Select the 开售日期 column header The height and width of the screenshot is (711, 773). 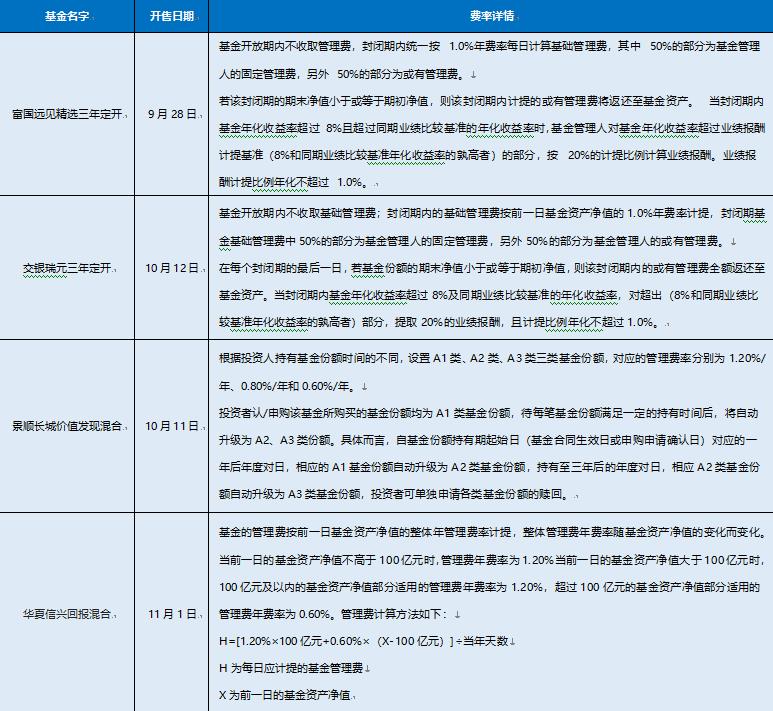click(x=171, y=17)
